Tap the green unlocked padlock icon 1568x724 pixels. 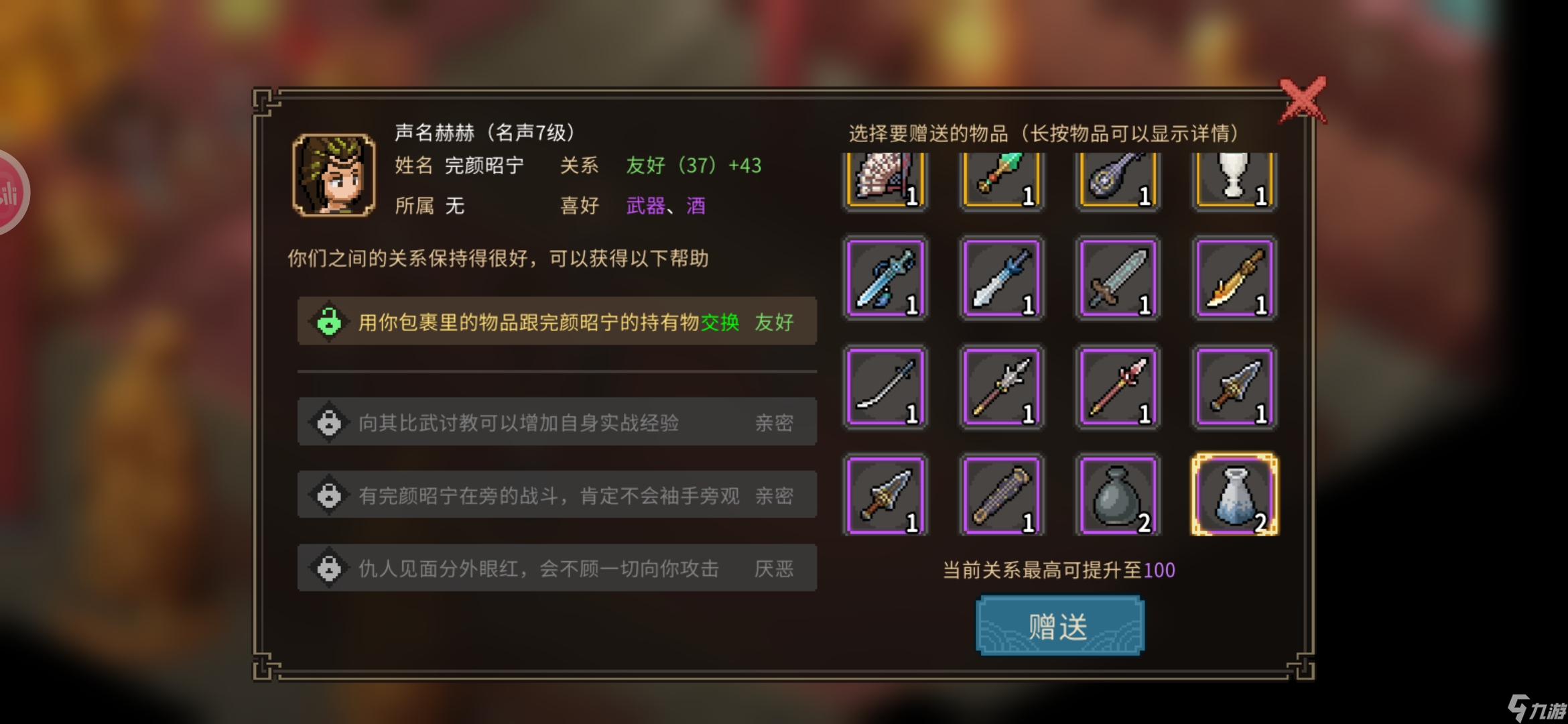click(328, 322)
